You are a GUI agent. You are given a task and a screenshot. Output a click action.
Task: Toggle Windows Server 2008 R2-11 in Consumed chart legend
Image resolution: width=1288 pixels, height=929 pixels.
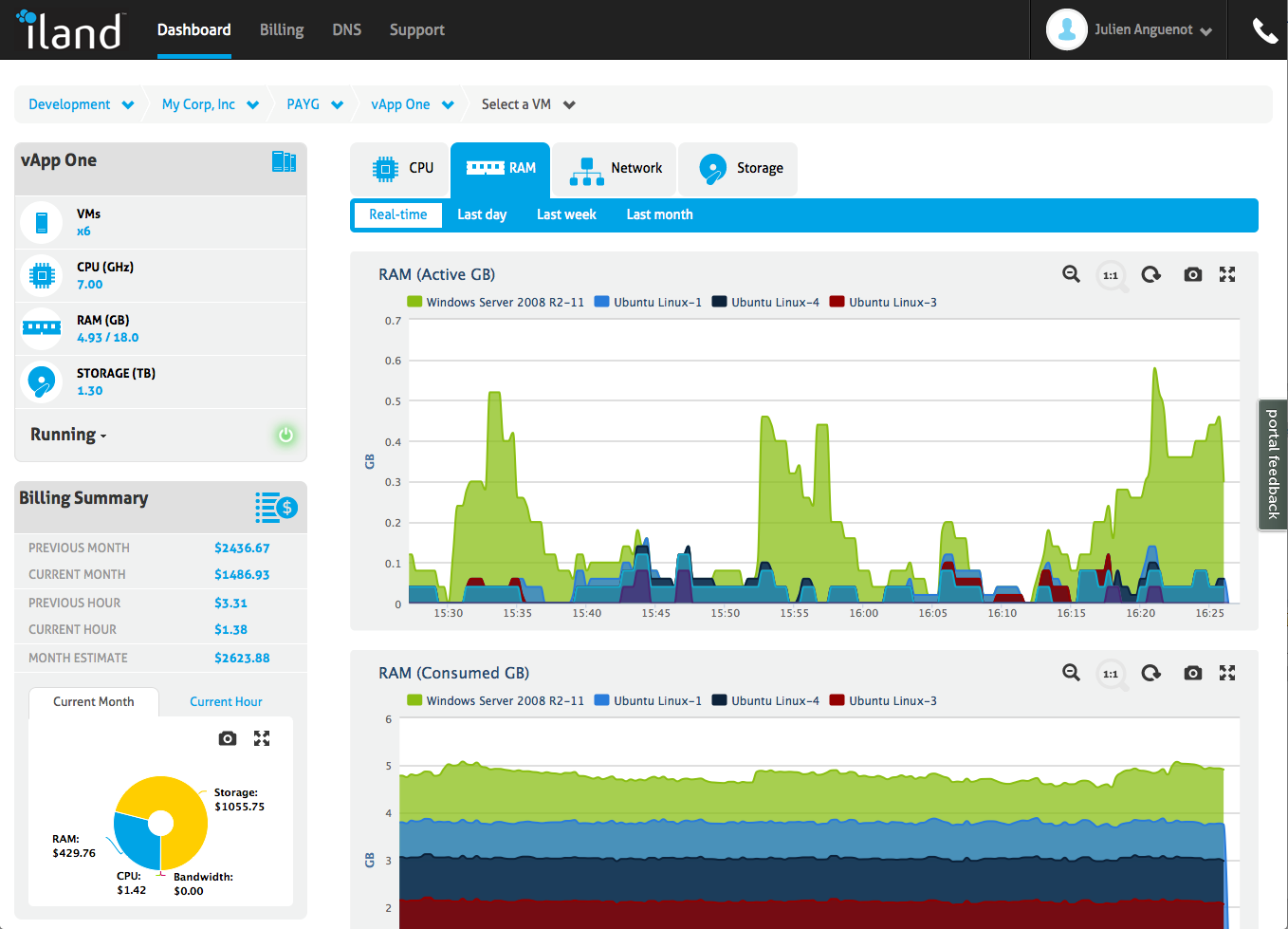coord(496,700)
